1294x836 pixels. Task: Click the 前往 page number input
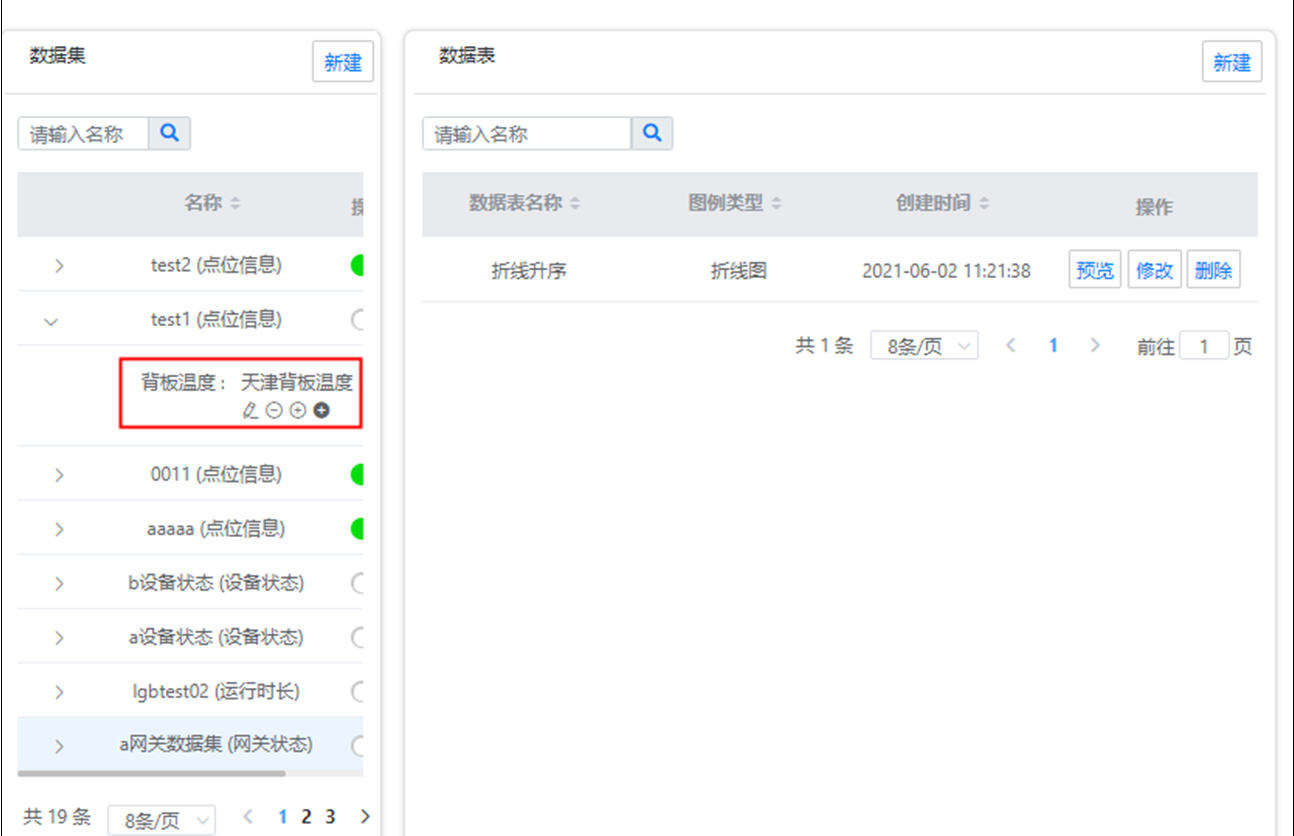[x=1204, y=346]
